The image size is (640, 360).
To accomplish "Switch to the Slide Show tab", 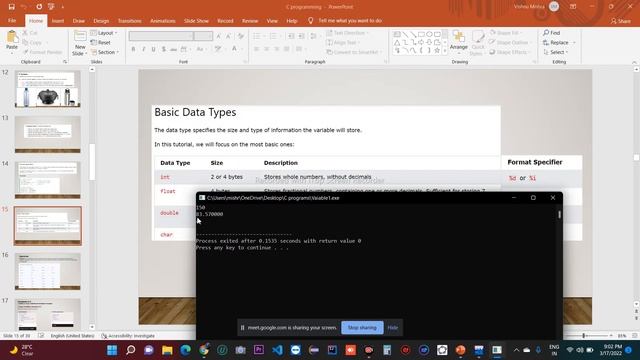I will click(196, 20).
